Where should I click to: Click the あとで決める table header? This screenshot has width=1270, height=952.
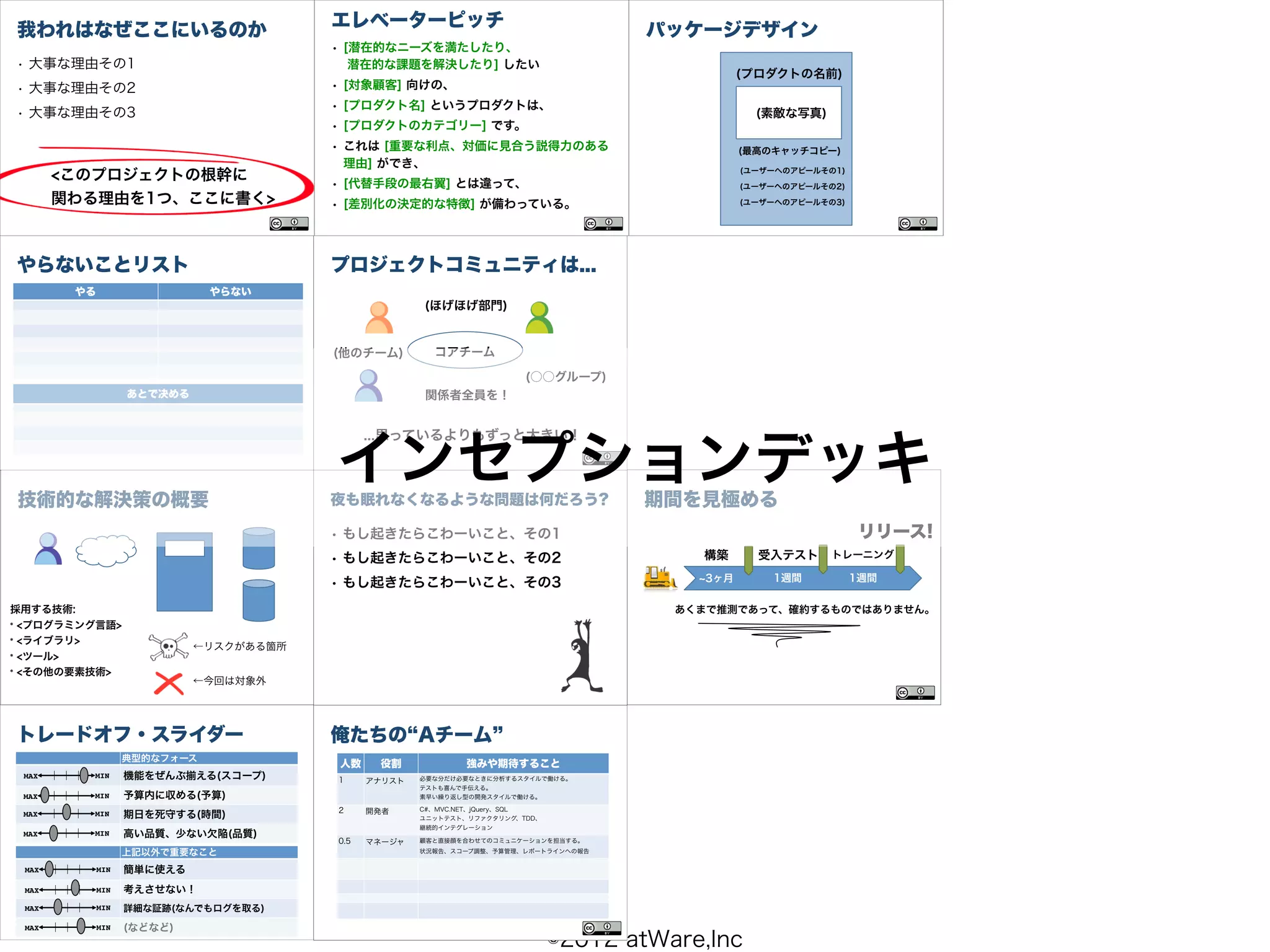[158, 394]
